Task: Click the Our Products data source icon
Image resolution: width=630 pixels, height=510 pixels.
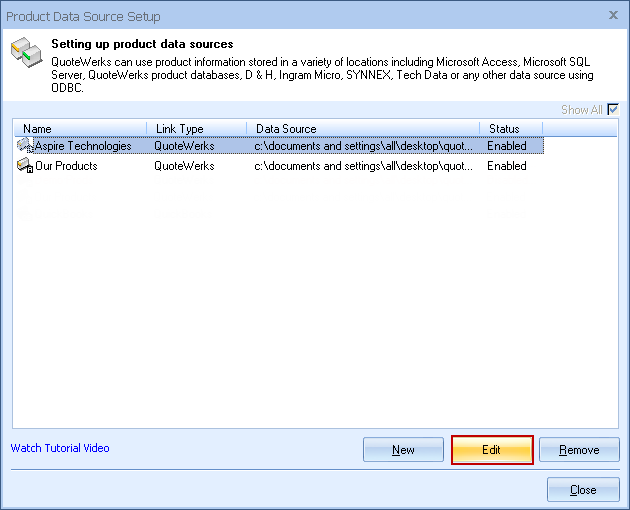Action: [25, 166]
